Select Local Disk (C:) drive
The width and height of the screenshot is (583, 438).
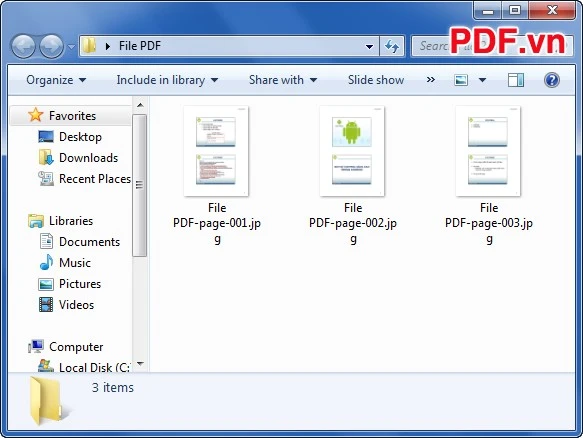point(84,367)
